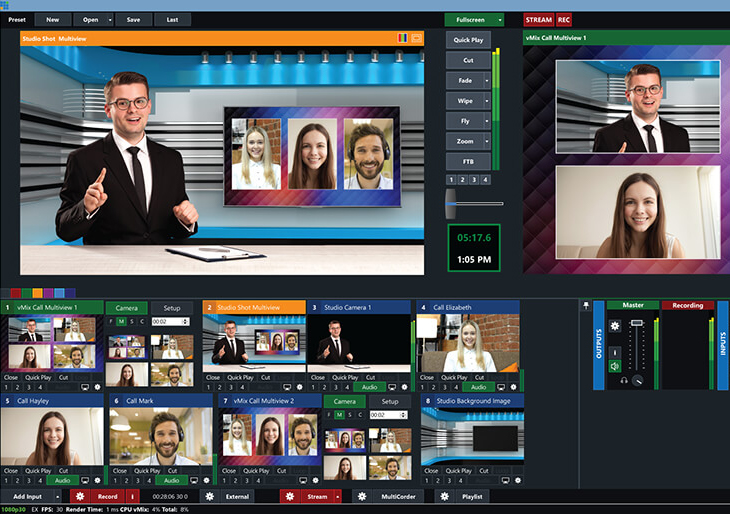The height and width of the screenshot is (514, 730).
Task: Open the INPUTS vertical tab in mixer
Action: (x=723, y=345)
